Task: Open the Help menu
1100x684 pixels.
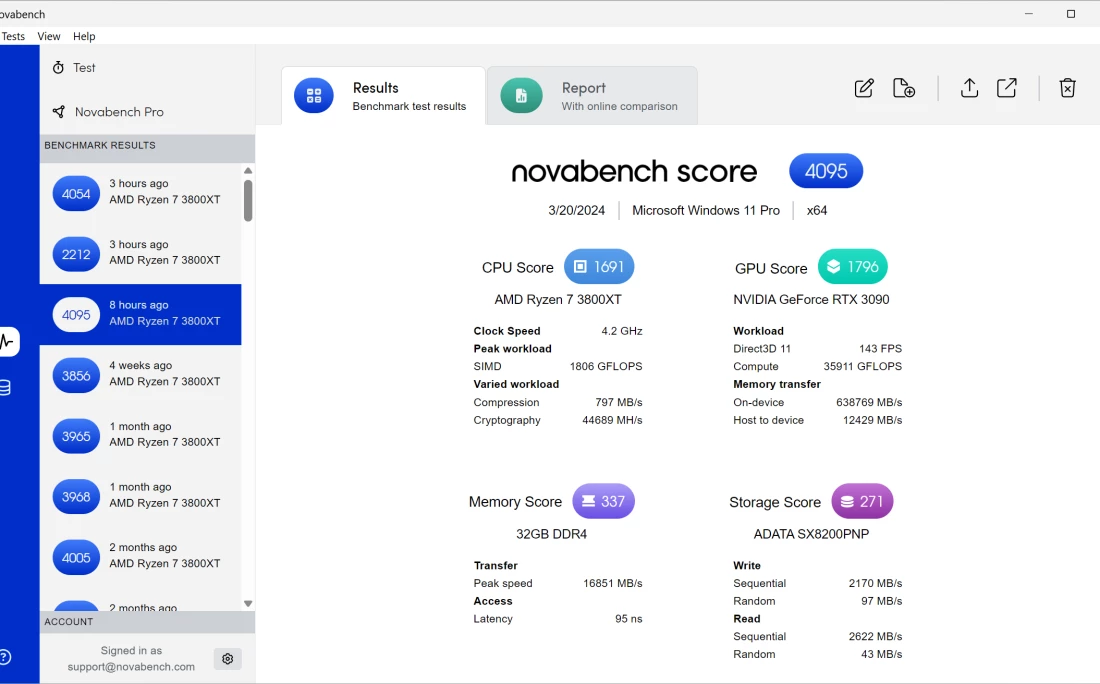Action: click(84, 36)
